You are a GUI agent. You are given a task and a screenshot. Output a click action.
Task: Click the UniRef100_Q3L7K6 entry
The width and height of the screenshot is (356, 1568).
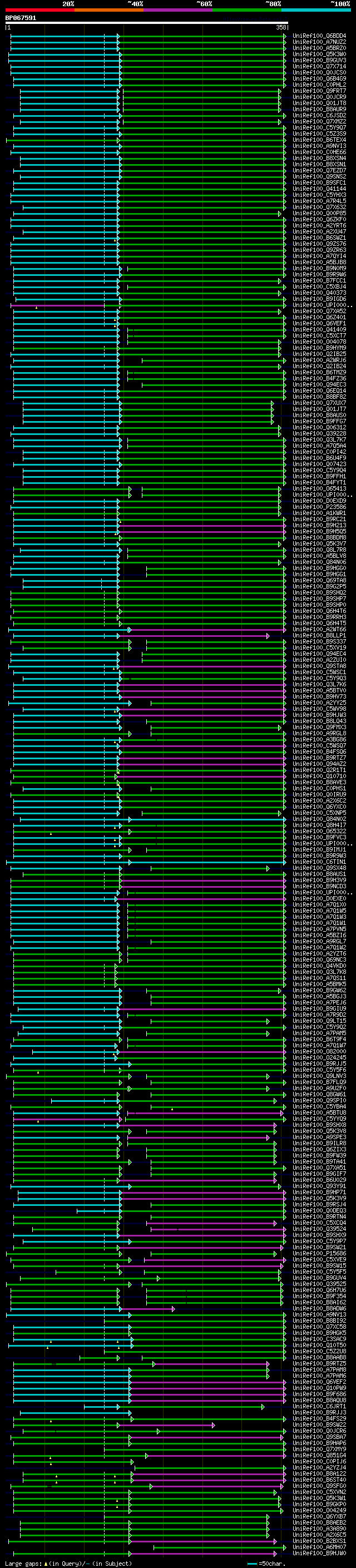[319, 684]
